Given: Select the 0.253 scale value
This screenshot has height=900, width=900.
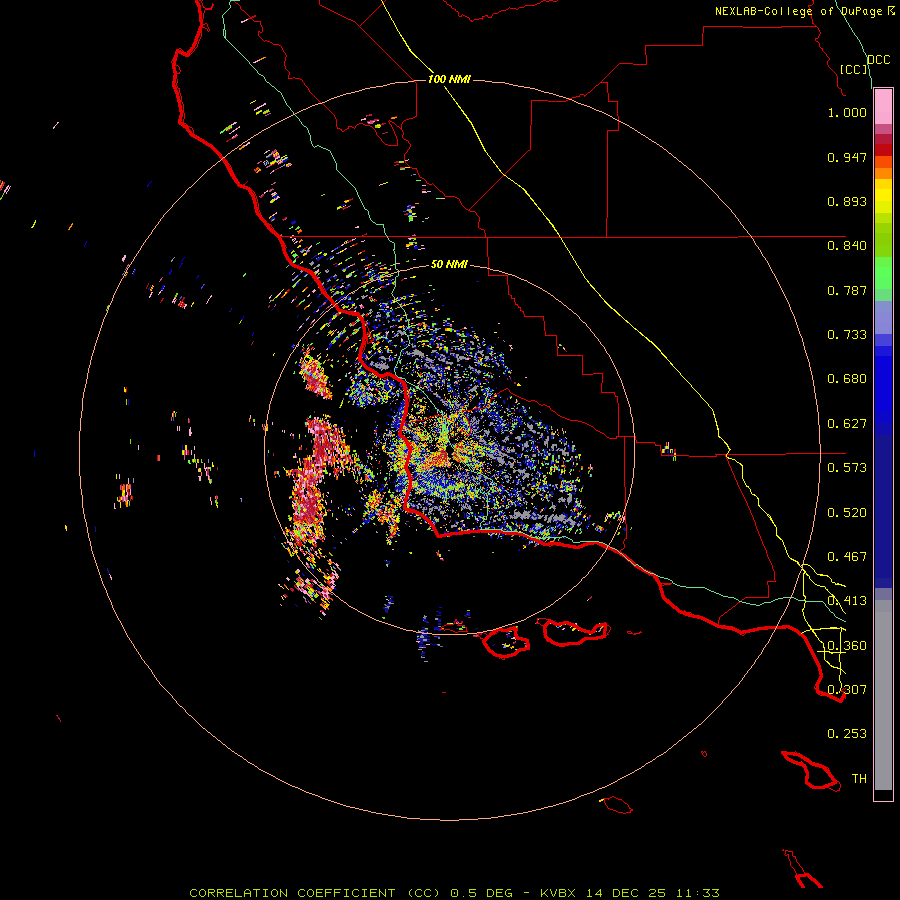Looking at the screenshot, I should 847,734.
